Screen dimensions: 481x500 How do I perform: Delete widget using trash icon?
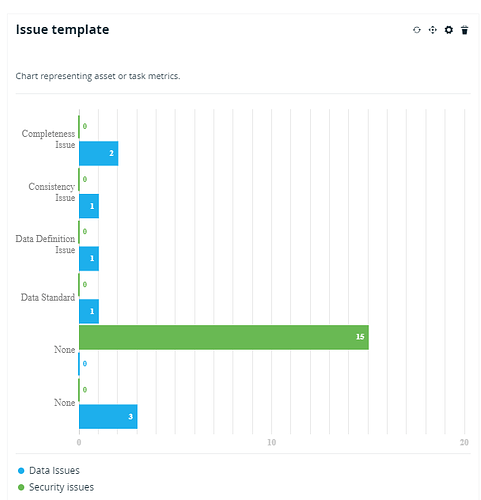[x=464, y=30]
